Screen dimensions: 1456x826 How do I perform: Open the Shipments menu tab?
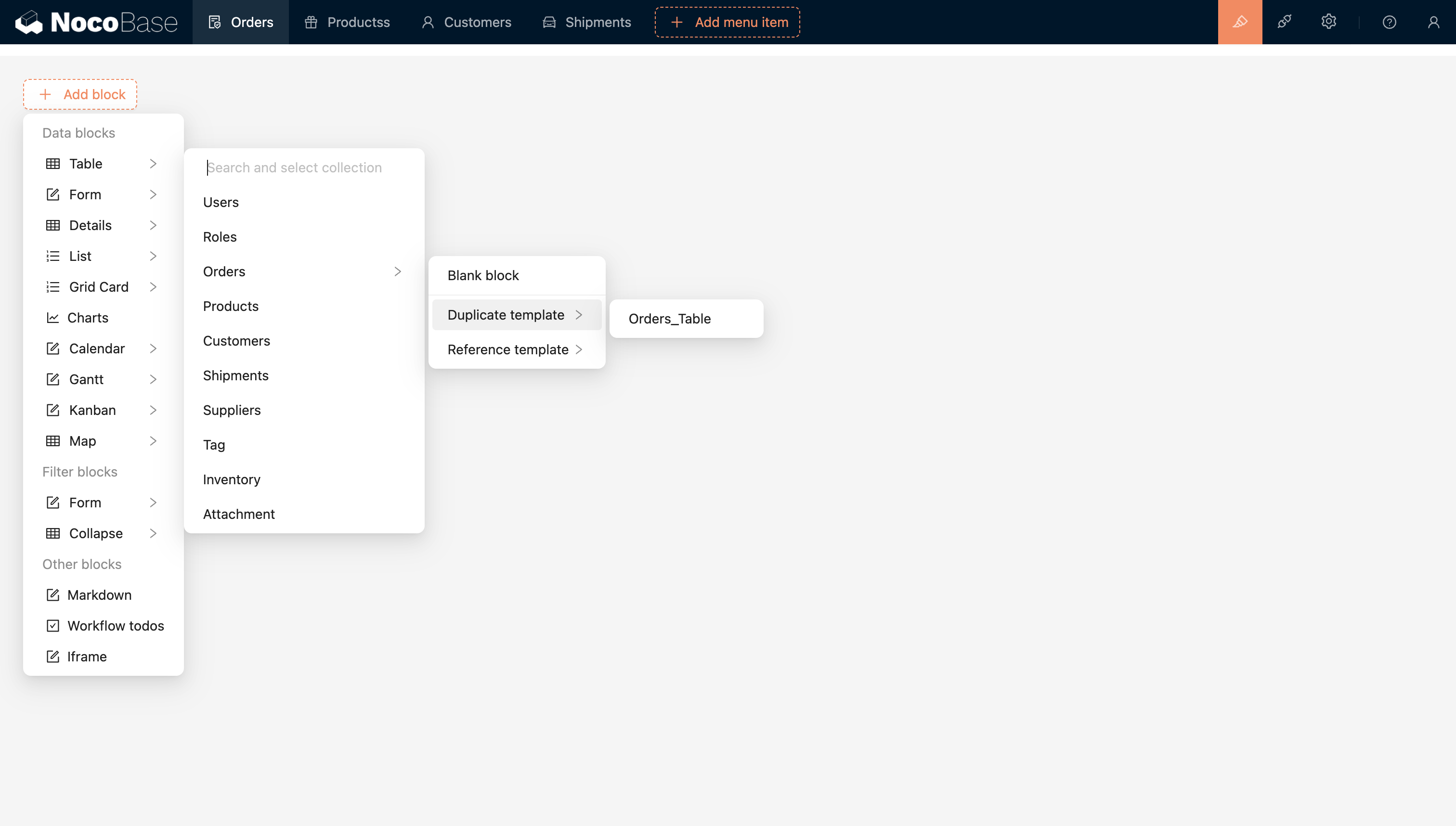coord(587,22)
